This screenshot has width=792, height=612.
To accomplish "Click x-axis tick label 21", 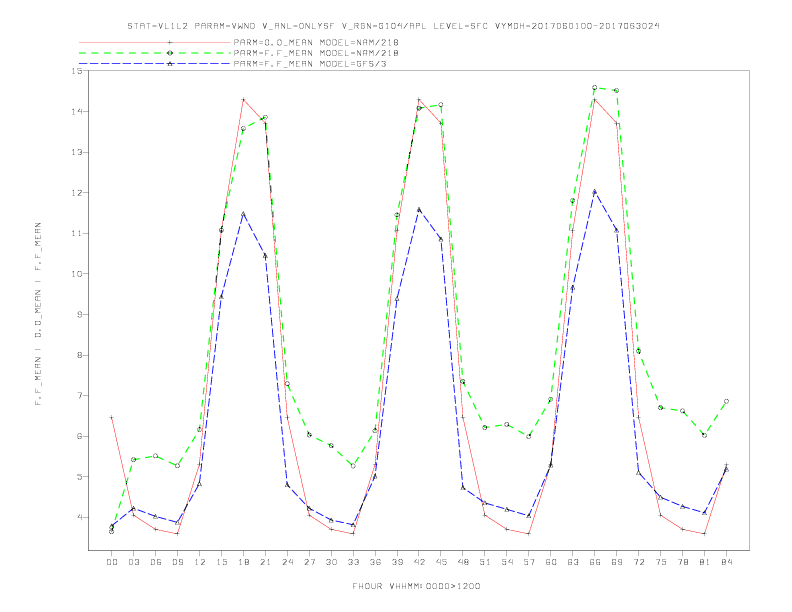I will [265, 562].
